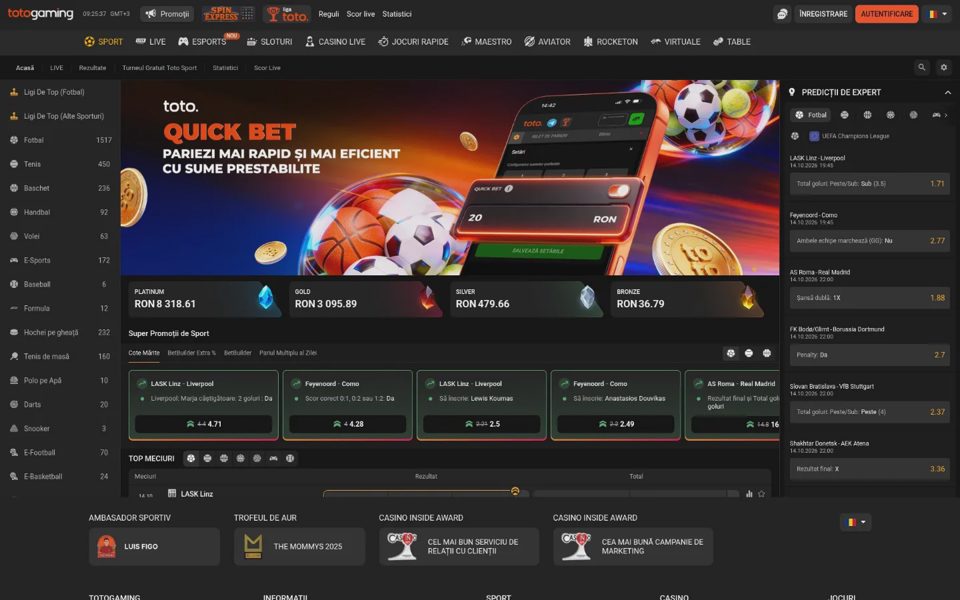The height and width of the screenshot is (600, 960).
Task: Open the LIVE main menu
Action: tap(151, 42)
